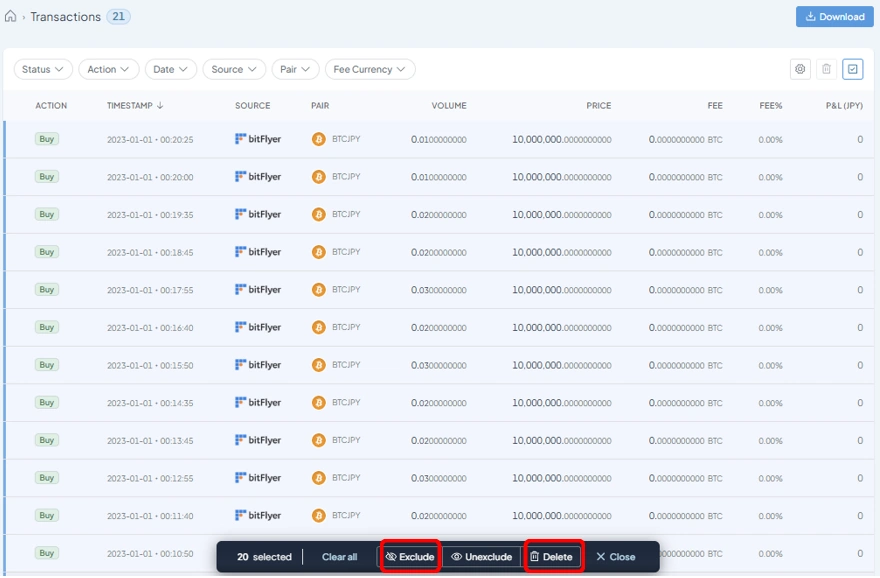Screen dimensions: 880x578
Task: Click bitFlyer logo in 00:14:35 row
Action: 258,402
